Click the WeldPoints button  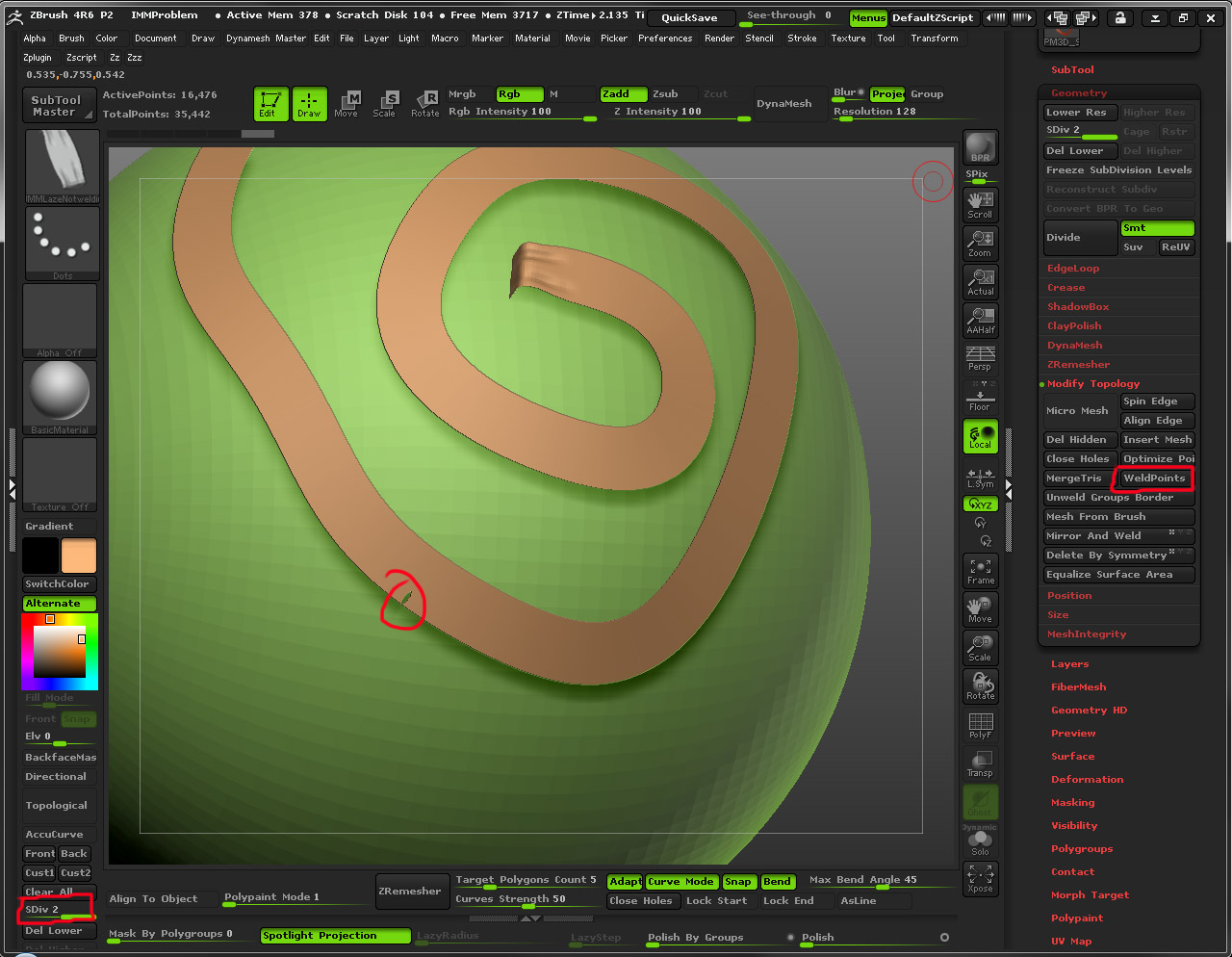click(1153, 478)
